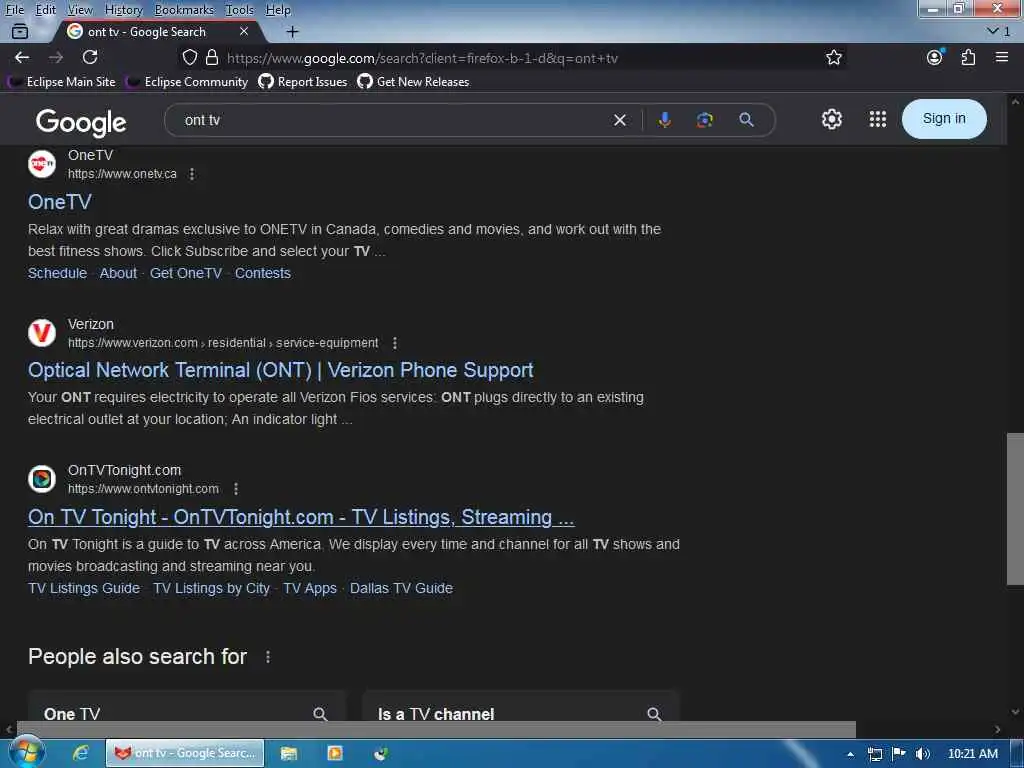Screen dimensions: 1024x768
Task: Open the OneTV result title link
Action: 59,202
